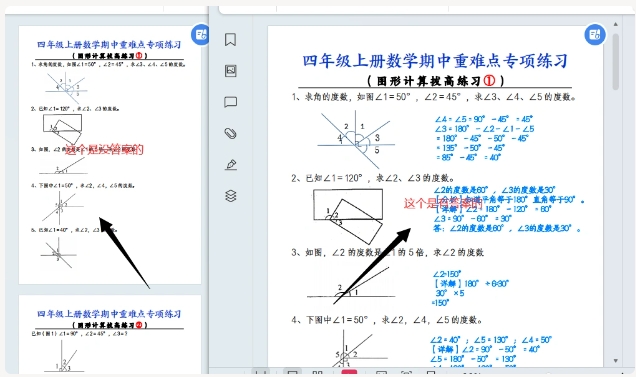Select red annotation 这个是有答案的 on main page
The height and width of the screenshot is (377, 636).
443,203
